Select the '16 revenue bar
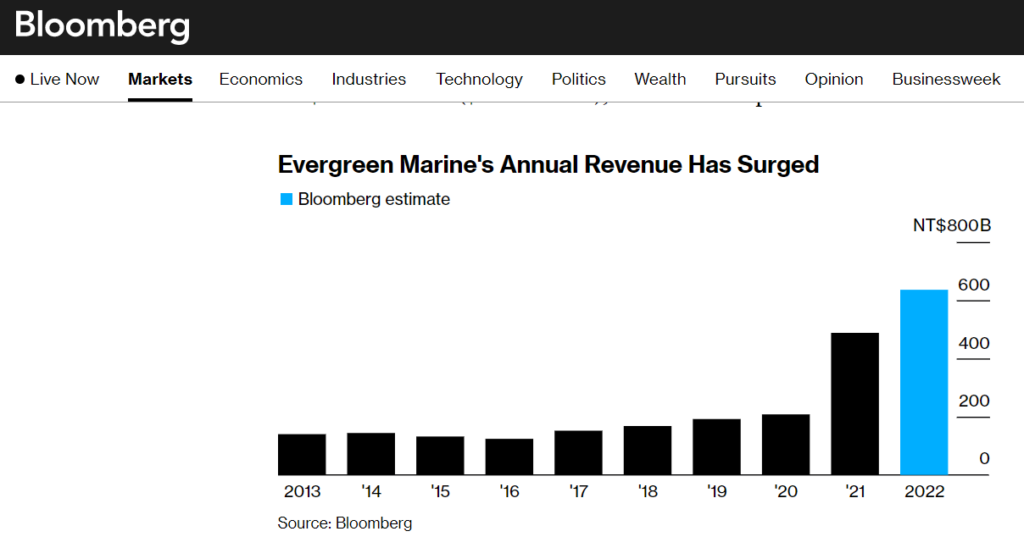 click(509, 456)
